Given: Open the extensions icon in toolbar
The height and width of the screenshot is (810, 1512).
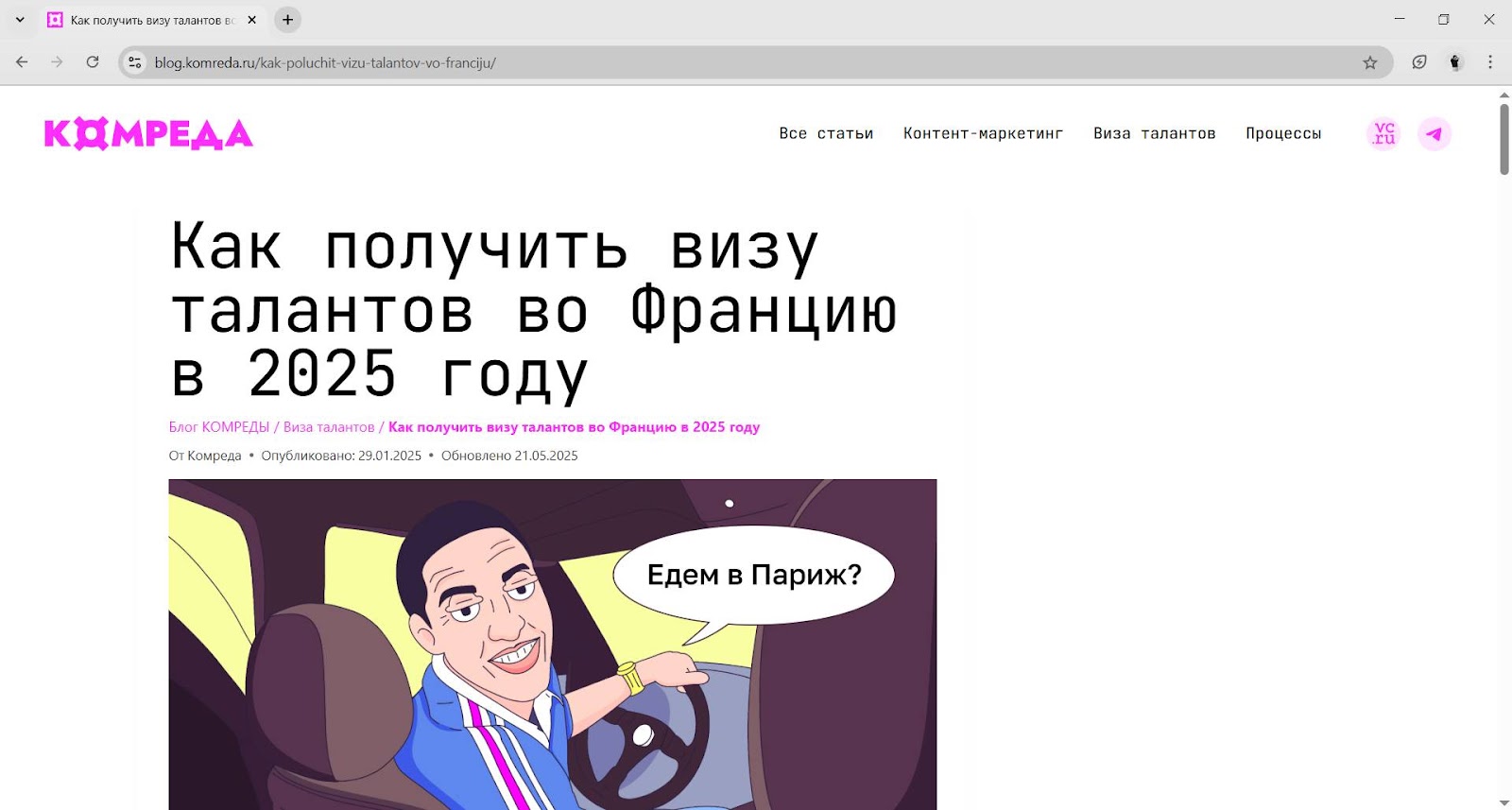Looking at the screenshot, I should click(1418, 62).
